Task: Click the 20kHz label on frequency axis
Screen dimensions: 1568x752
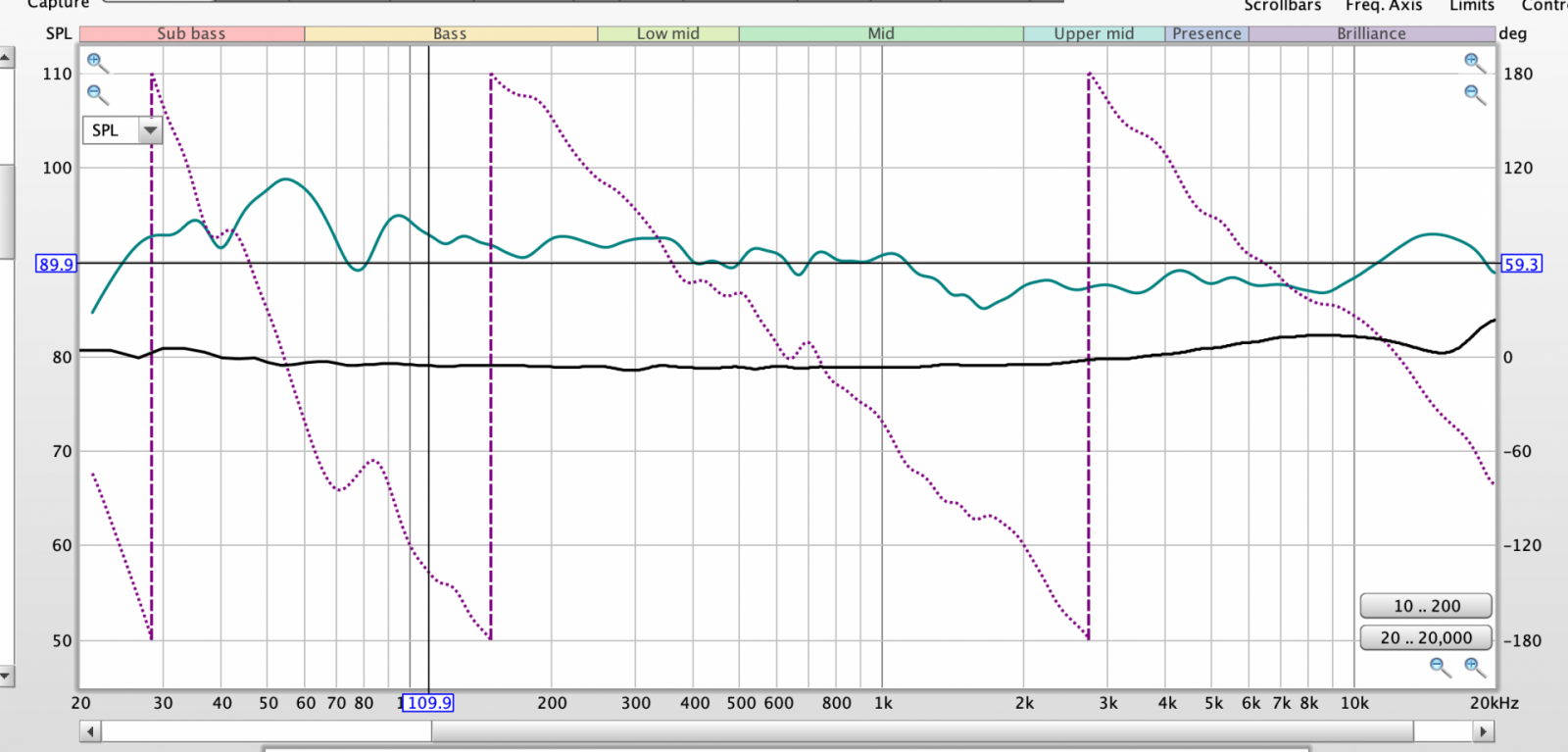Action: 1494,703
